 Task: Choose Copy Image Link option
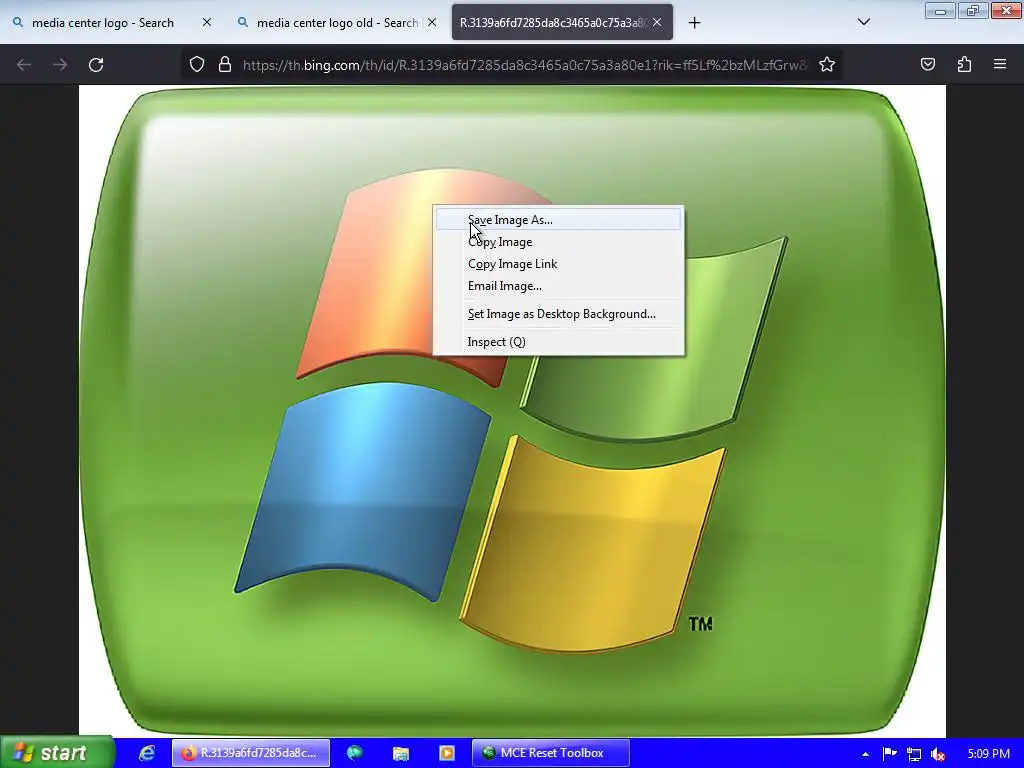[558, 264]
